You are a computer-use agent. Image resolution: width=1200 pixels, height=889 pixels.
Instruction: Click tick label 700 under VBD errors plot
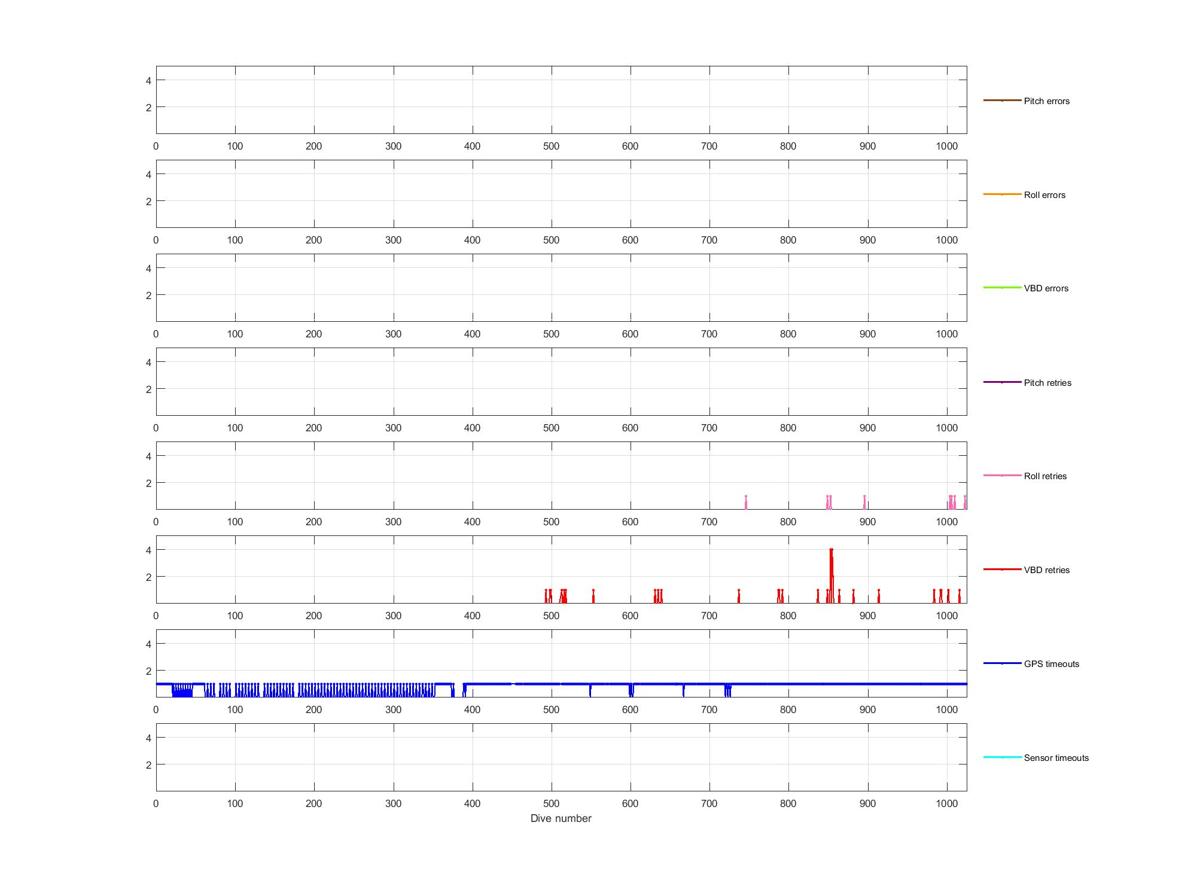pyautogui.click(x=709, y=333)
